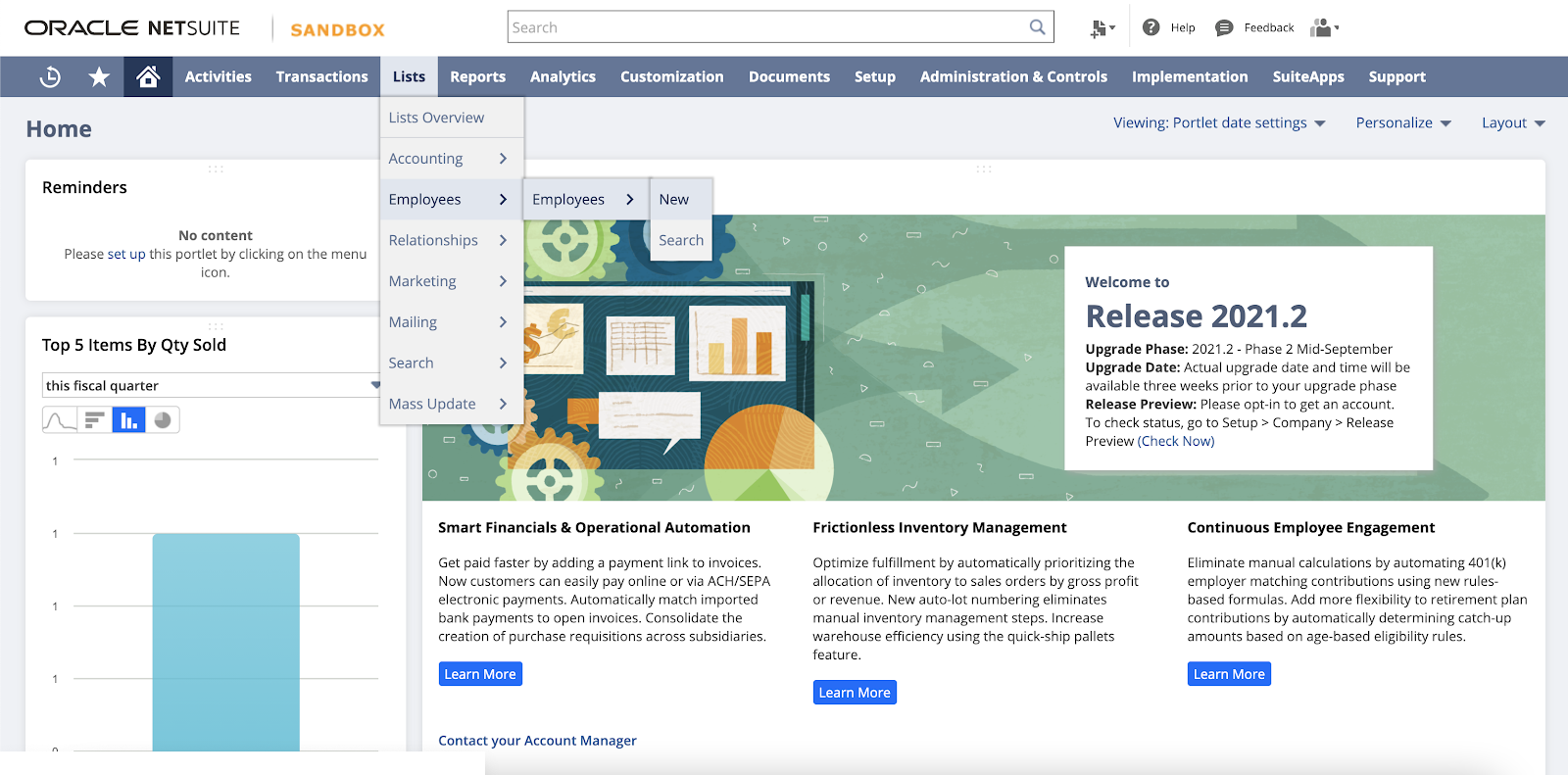Viewport: 1568px width, 775px height.
Task: Open the Analytics menu
Action: pyautogui.click(x=563, y=76)
